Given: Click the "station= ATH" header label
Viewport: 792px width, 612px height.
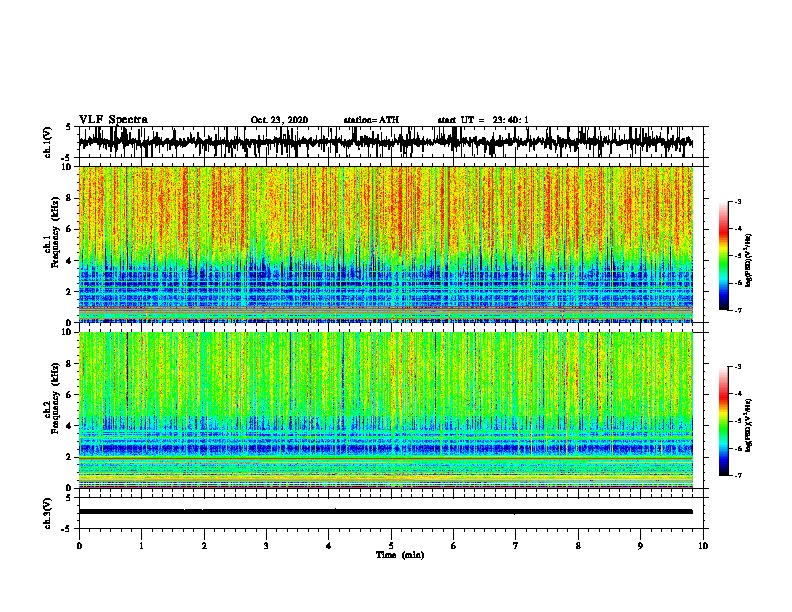Looking at the screenshot, I should click(x=371, y=120).
